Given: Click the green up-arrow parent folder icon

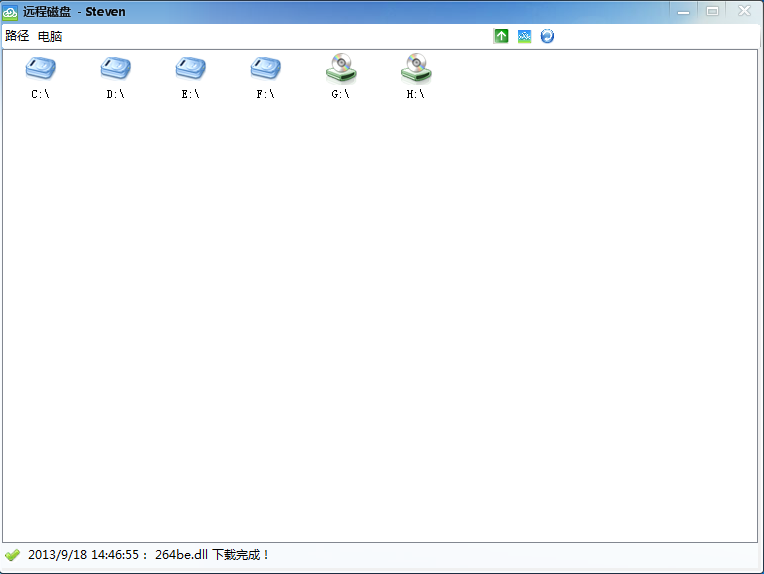Looking at the screenshot, I should coord(501,36).
